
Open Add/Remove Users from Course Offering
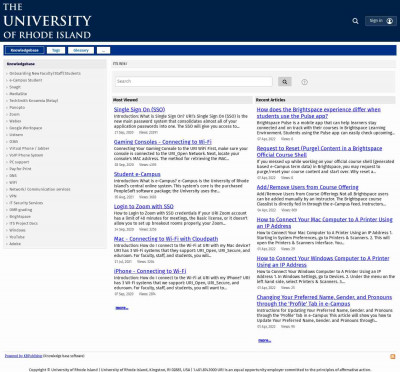point(307,187)
